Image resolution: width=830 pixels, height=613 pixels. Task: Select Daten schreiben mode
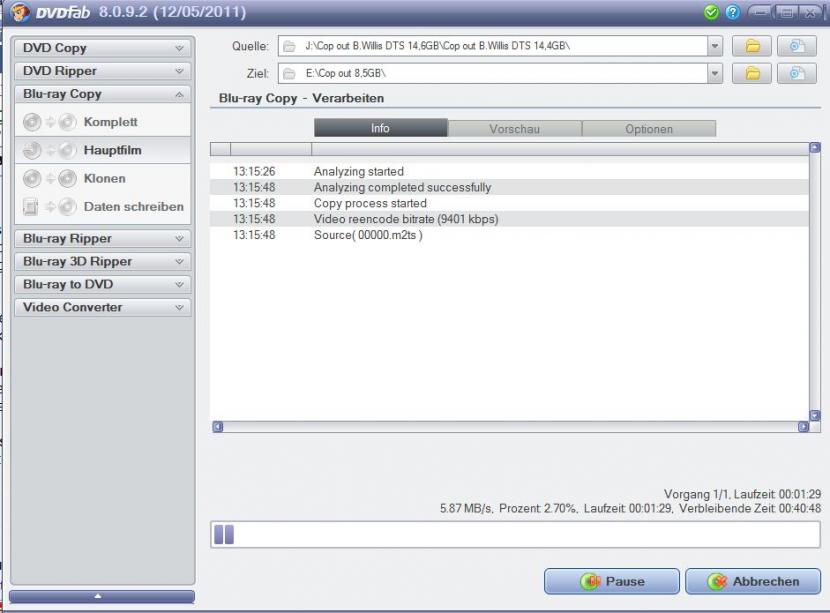102,206
